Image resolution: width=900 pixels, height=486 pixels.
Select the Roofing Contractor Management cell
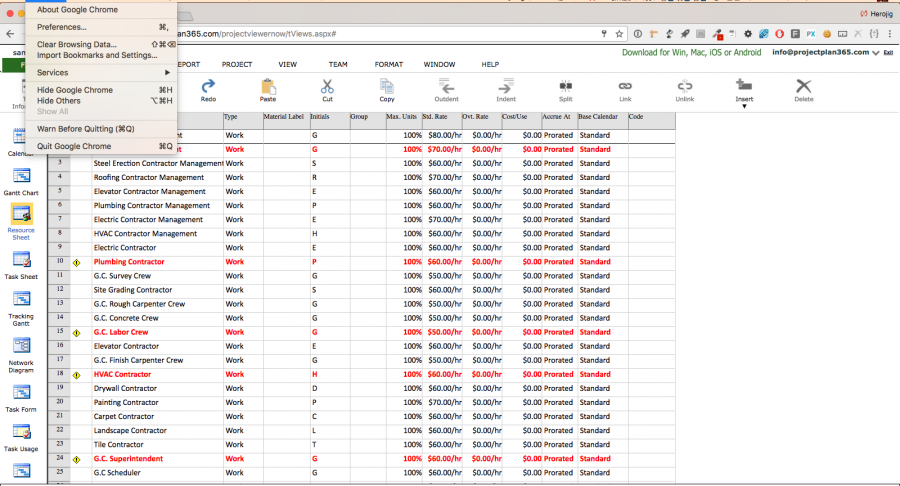tap(158, 177)
